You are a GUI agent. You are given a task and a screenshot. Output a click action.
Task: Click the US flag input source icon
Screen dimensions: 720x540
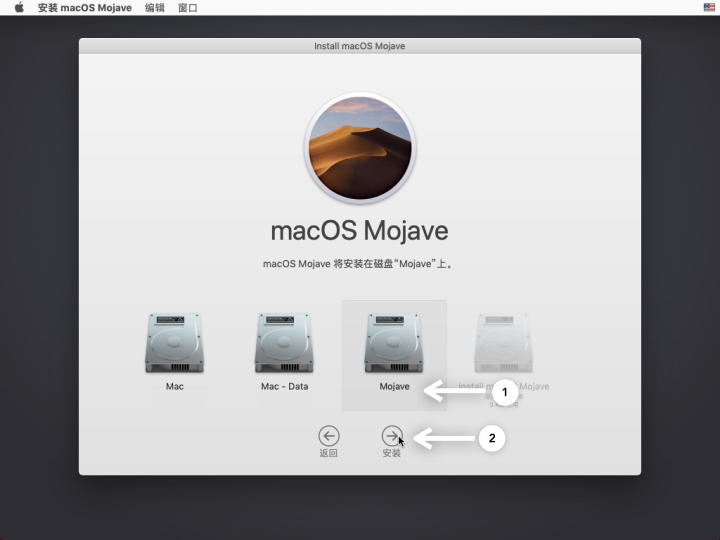709,7
